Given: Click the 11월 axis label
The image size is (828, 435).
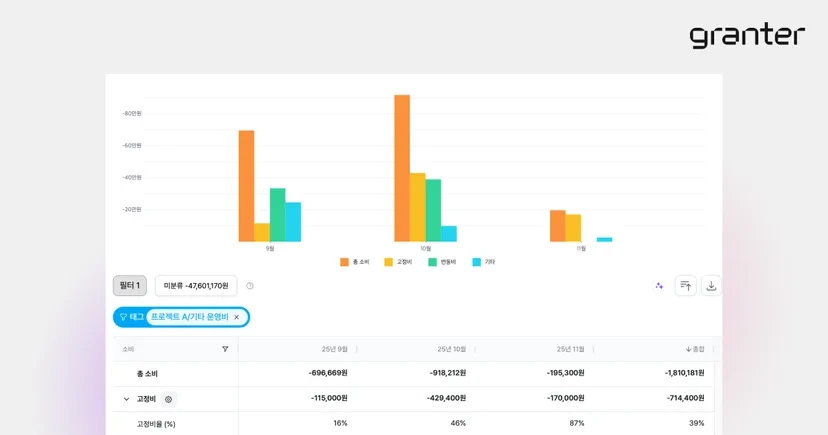Looking at the screenshot, I should (x=581, y=248).
